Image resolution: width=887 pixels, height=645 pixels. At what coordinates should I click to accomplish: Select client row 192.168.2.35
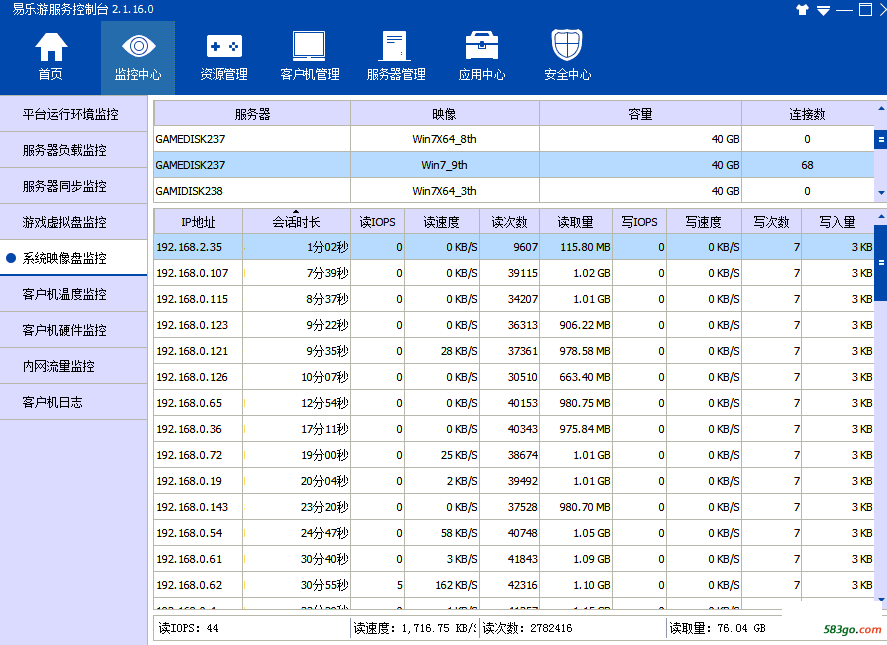pos(514,247)
